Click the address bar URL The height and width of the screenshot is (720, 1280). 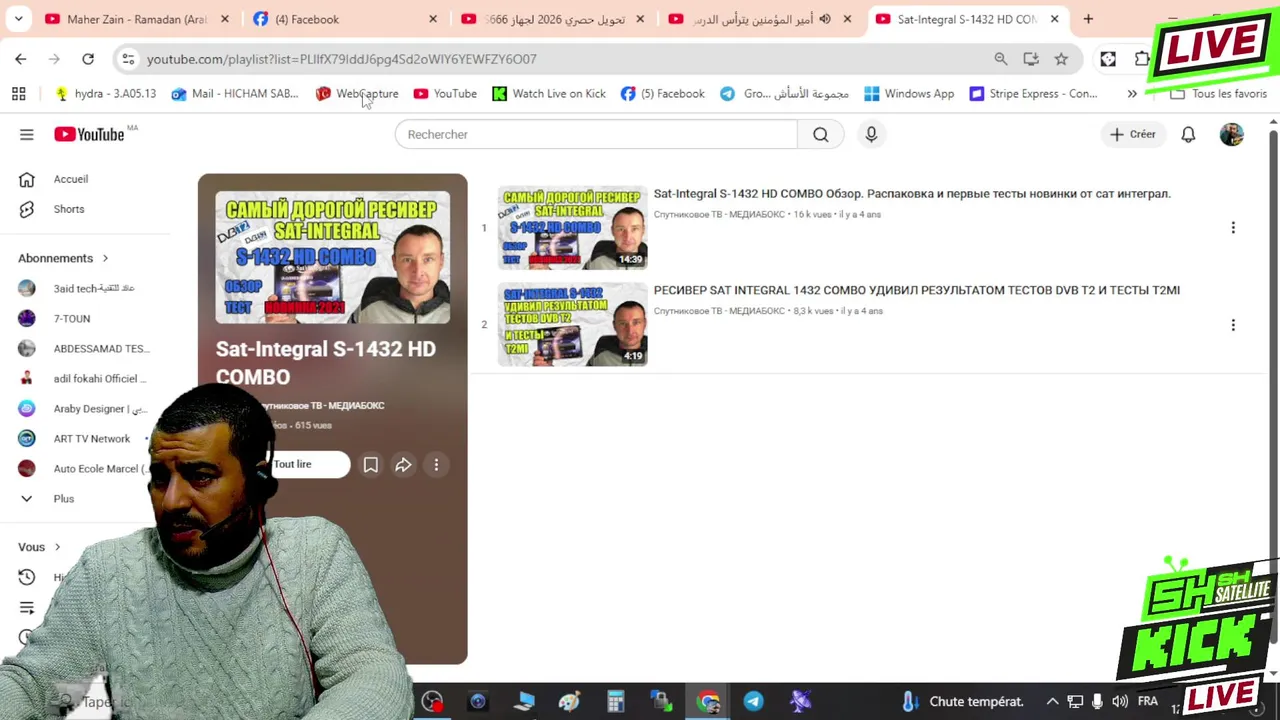coord(342,59)
